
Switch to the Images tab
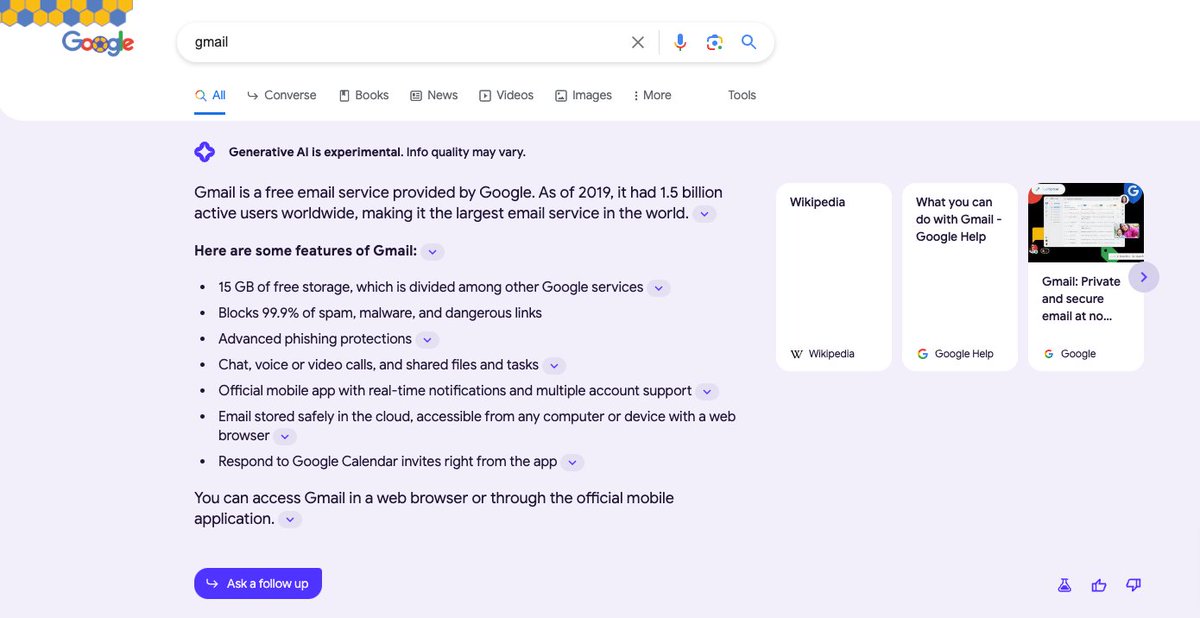point(583,95)
